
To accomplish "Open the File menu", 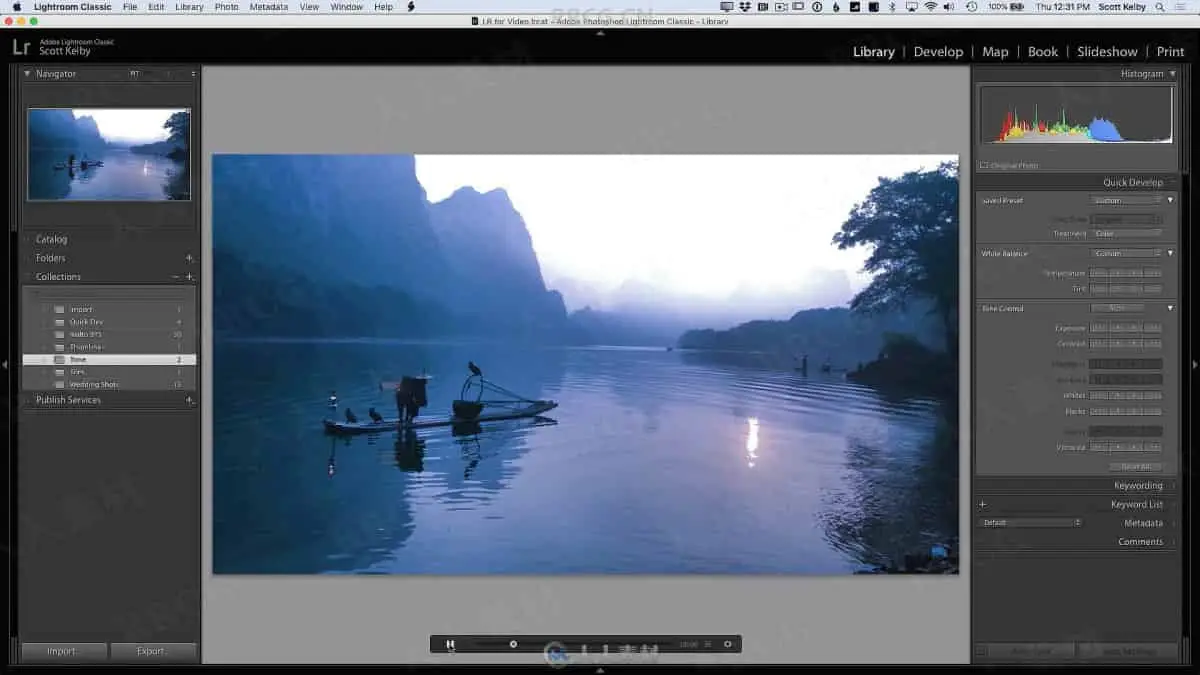I will [130, 7].
